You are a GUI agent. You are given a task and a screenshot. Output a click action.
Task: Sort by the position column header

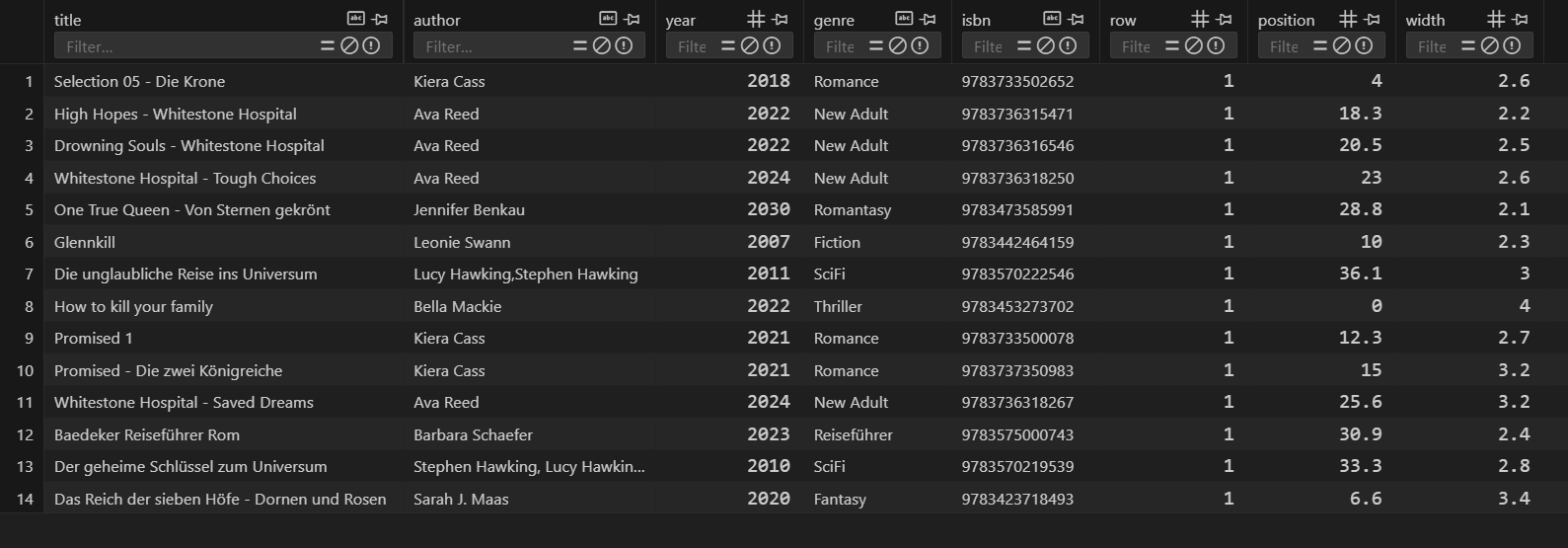click(x=1286, y=20)
